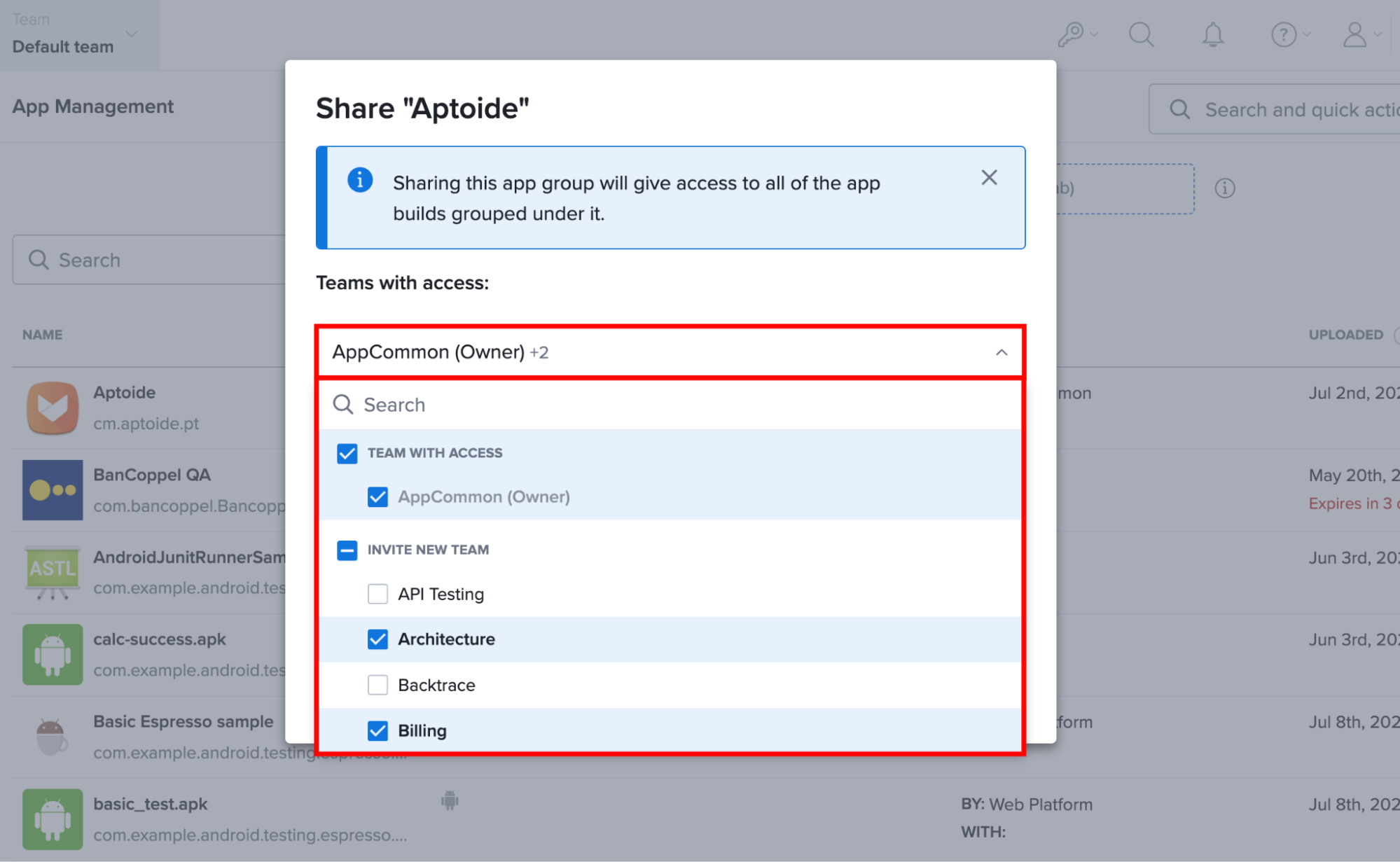This screenshot has height=862, width=1400.
Task: Click the blue info icon in banner
Action: coord(360,180)
